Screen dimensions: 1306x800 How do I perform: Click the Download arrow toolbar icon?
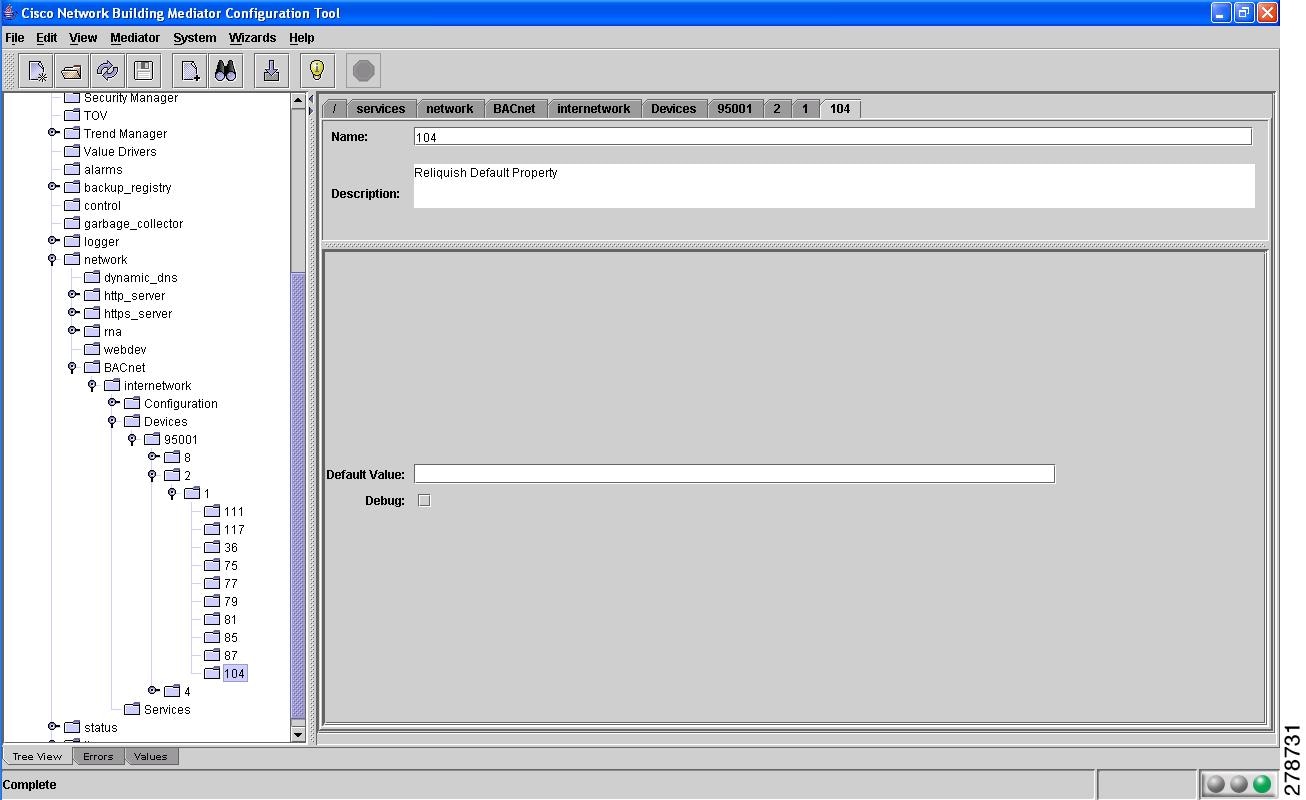click(271, 70)
